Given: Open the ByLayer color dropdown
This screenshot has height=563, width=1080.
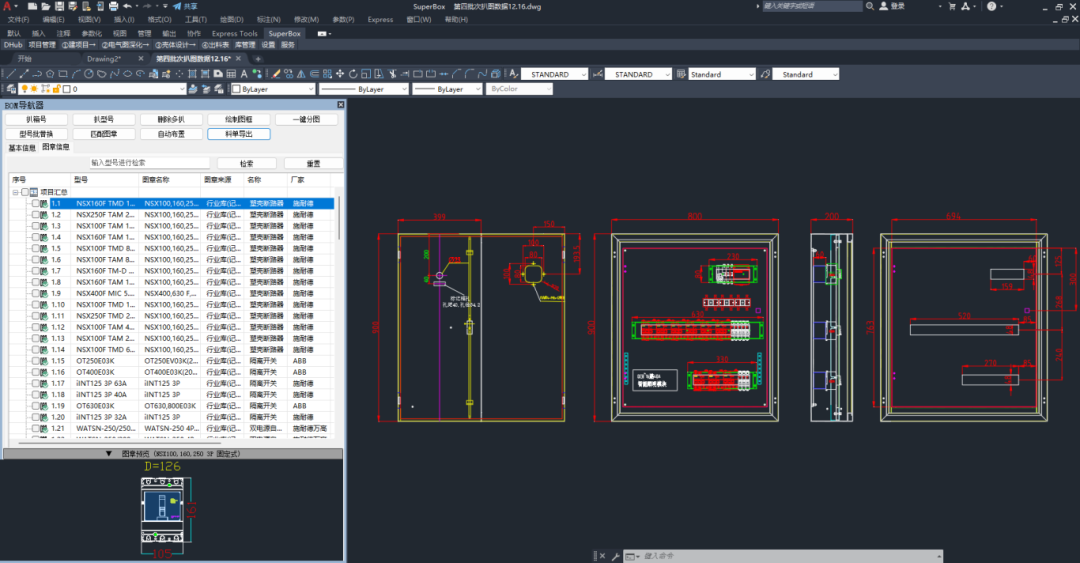Looking at the screenshot, I should [273, 89].
